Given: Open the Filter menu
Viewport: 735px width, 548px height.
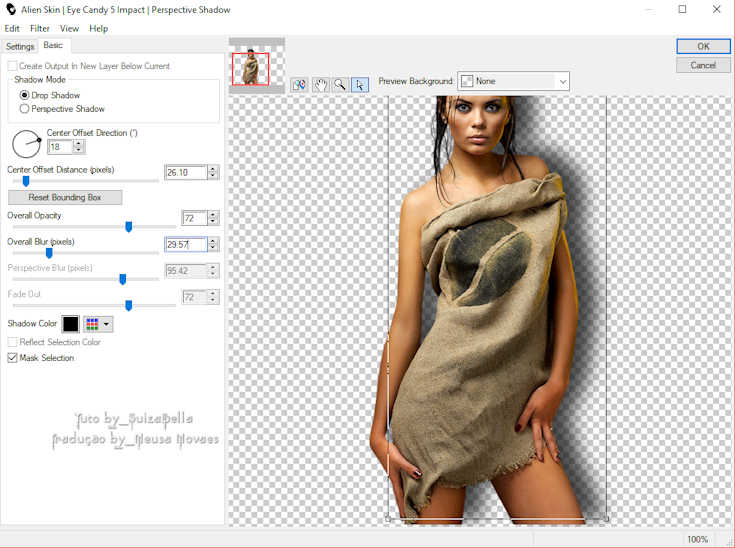Looking at the screenshot, I should coord(40,29).
